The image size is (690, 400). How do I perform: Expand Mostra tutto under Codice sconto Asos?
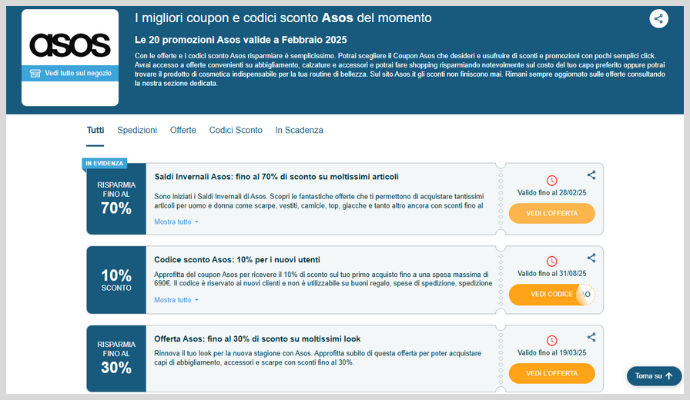[x=176, y=300]
